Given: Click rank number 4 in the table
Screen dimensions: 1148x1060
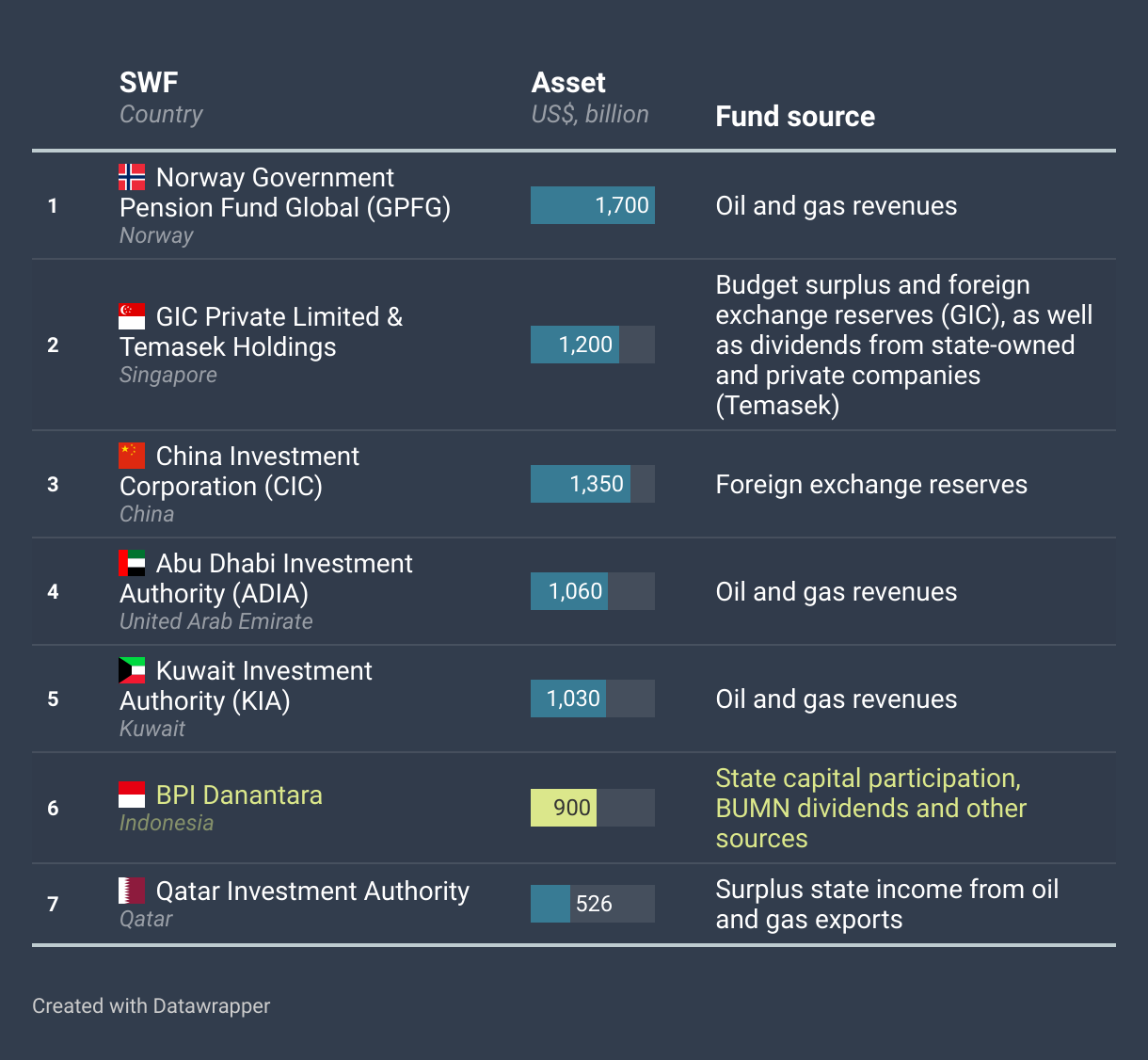Looking at the screenshot, I should coord(53,592).
